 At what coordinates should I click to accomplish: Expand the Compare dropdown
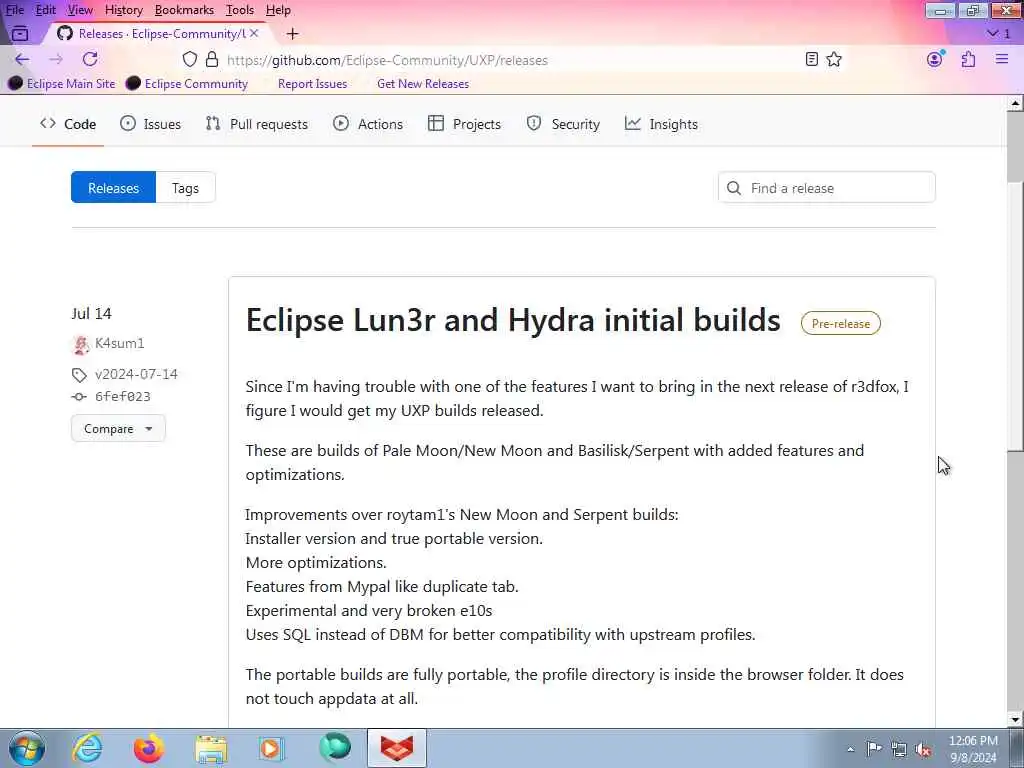118,428
